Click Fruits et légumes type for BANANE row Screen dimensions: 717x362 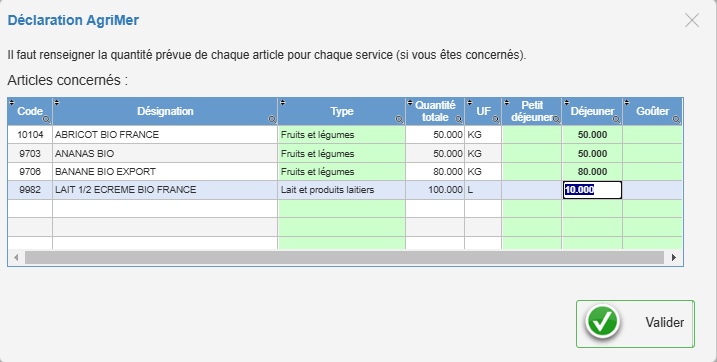pyautogui.click(x=342, y=172)
